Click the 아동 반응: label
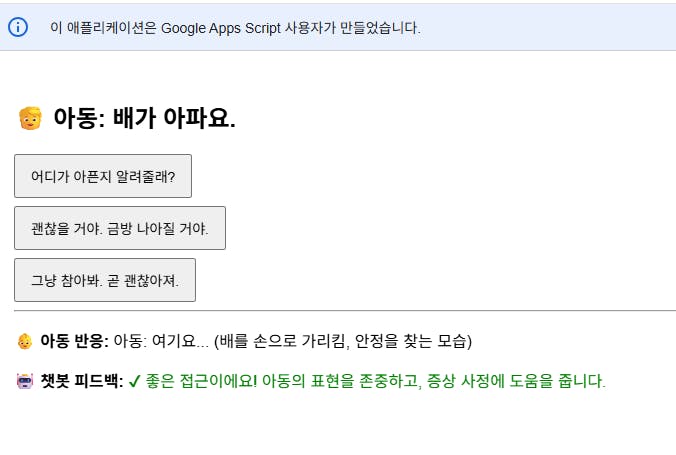Screen dimensions: 676x455 click(74, 341)
